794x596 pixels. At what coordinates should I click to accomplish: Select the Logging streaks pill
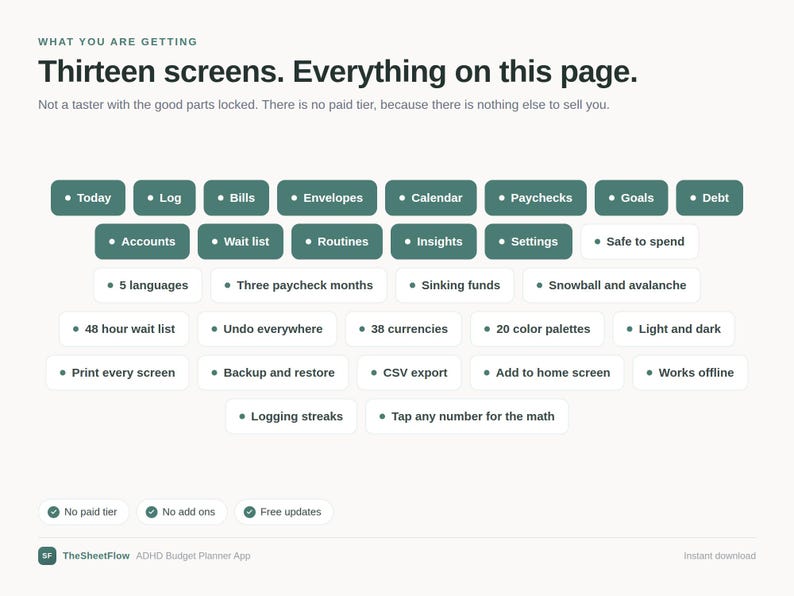[291, 416]
